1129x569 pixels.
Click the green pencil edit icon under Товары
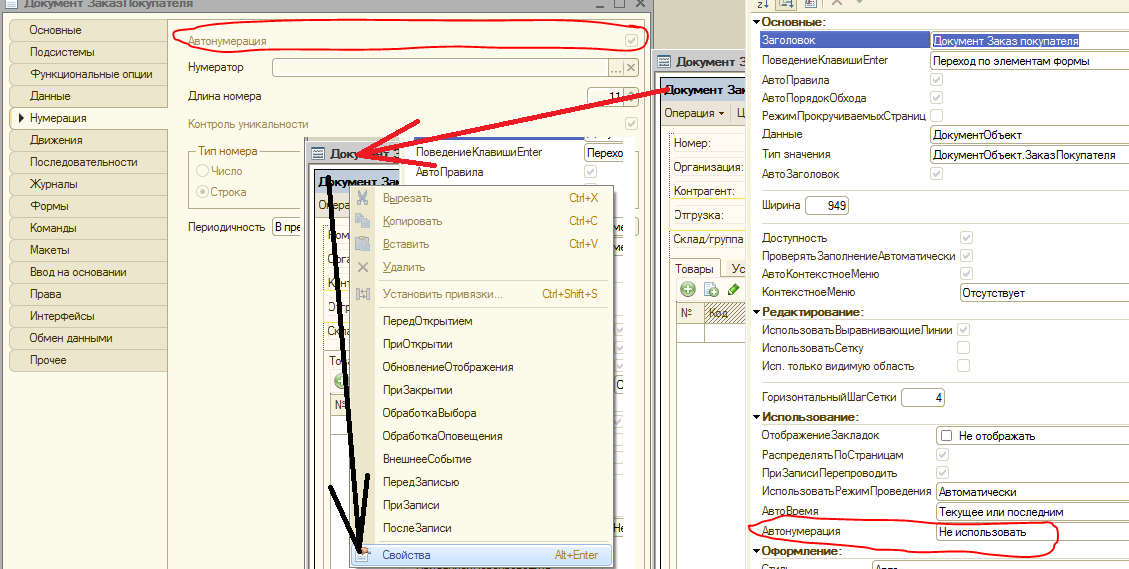click(734, 290)
